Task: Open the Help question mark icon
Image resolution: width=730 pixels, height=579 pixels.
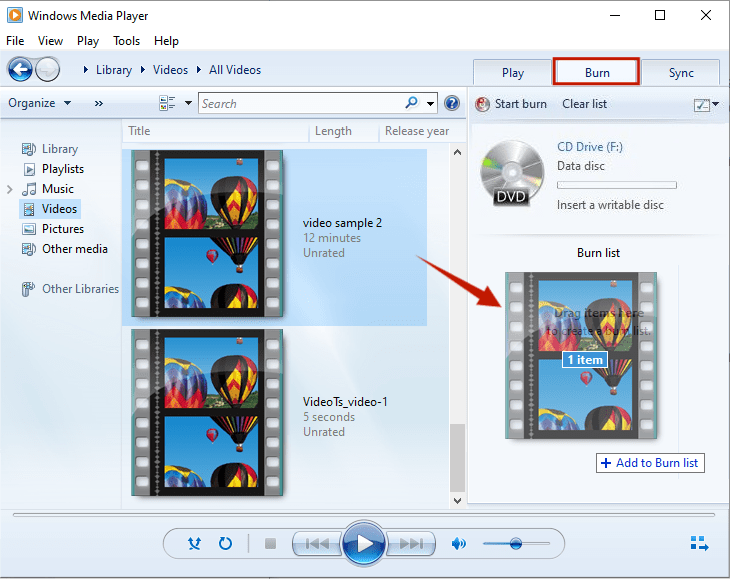Action: pos(452,104)
